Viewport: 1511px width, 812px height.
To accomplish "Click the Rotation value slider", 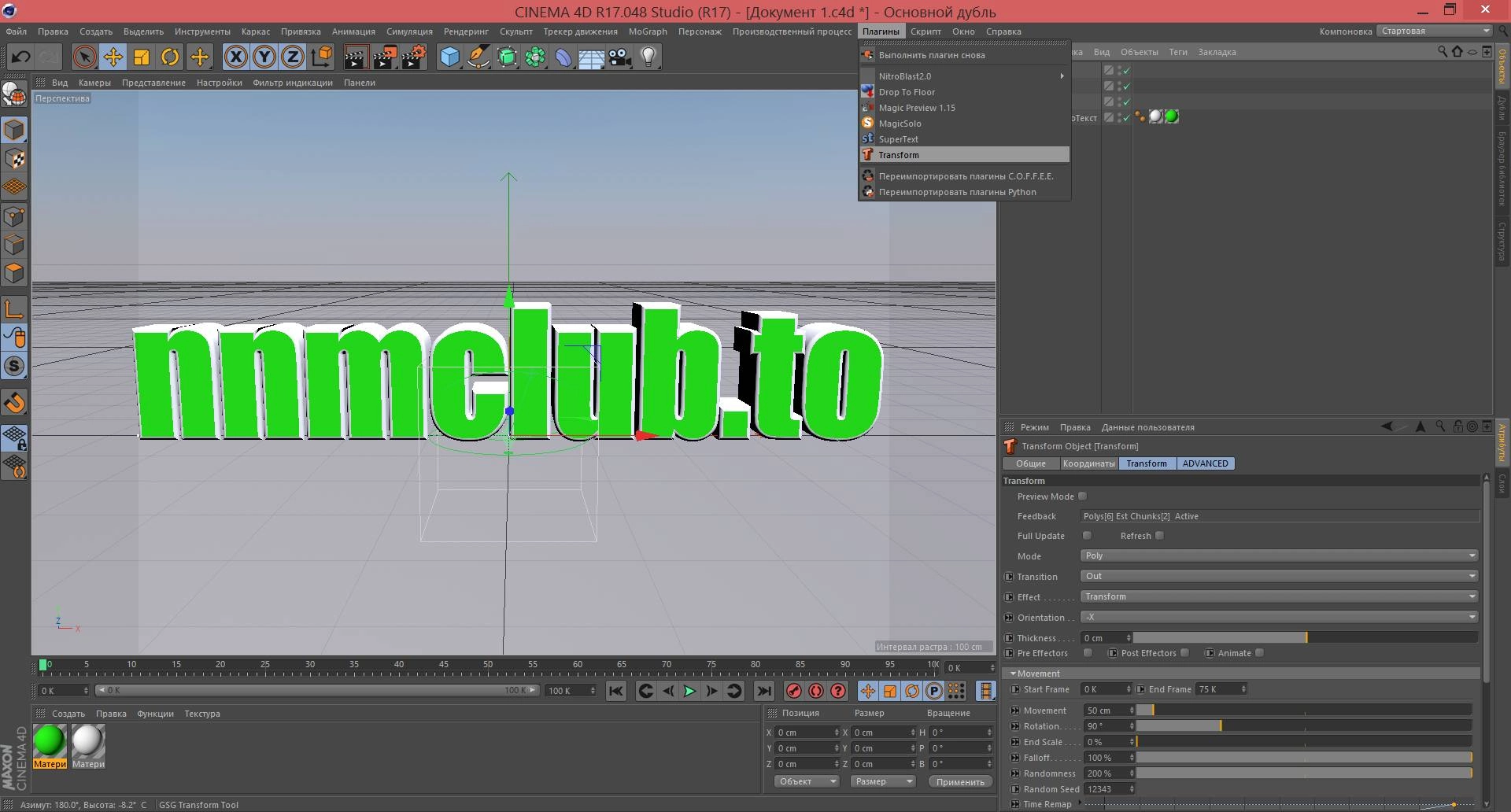I will pyautogui.click(x=1304, y=726).
